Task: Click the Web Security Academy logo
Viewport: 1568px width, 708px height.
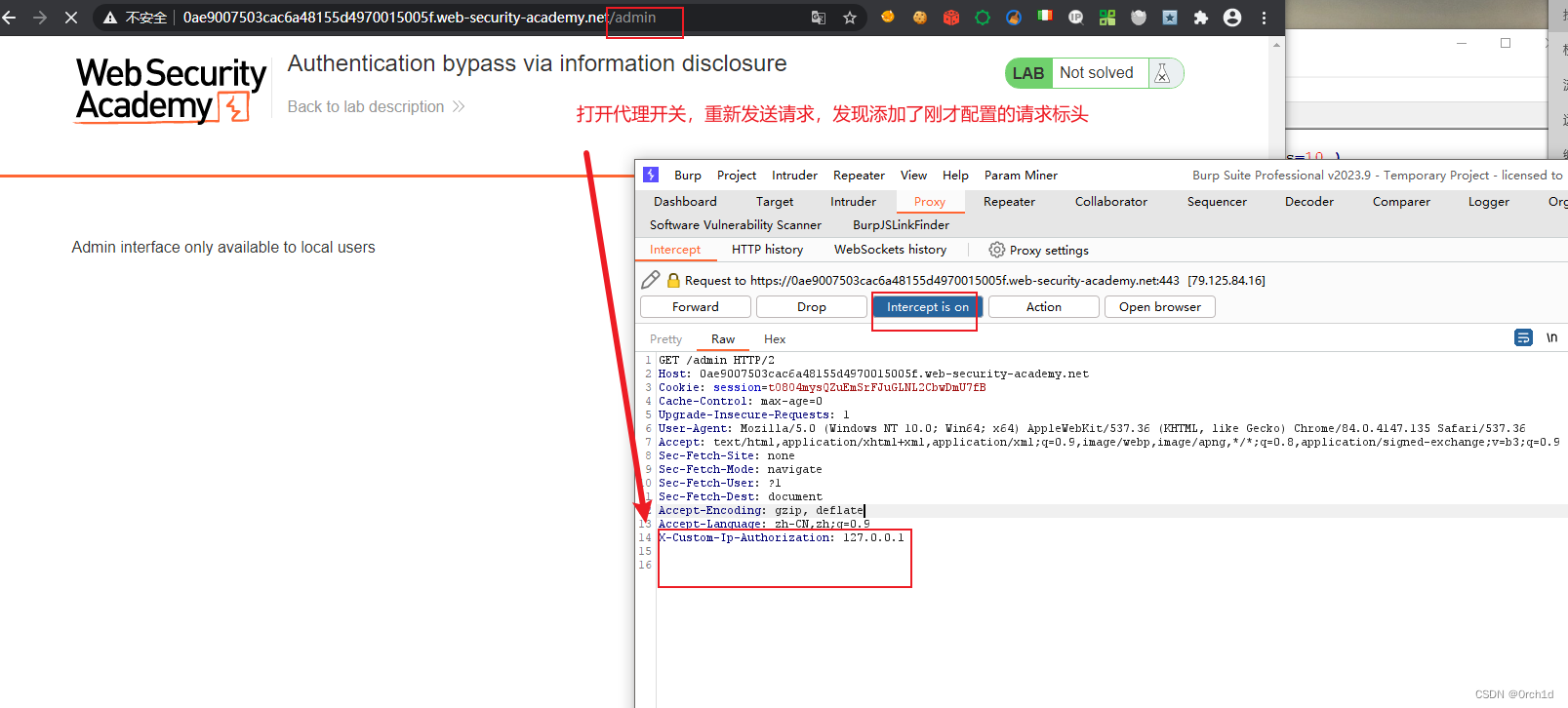Action: [x=171, y=90]
